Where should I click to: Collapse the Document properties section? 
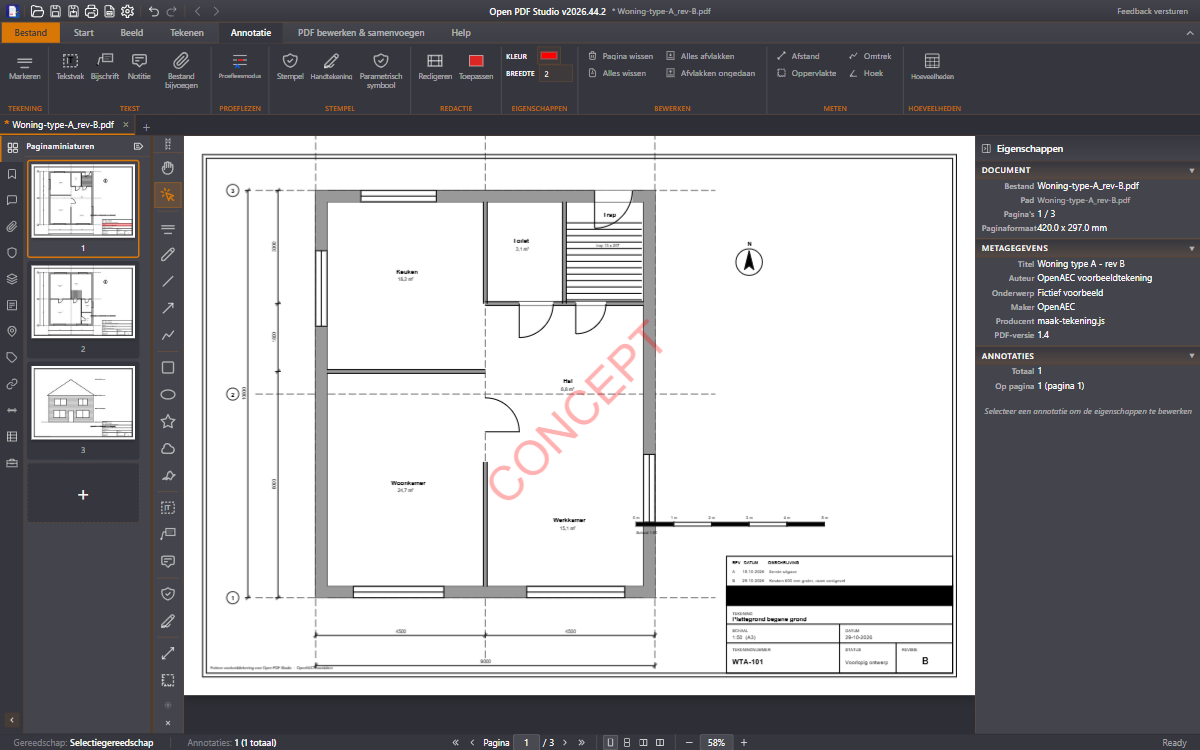click(1191, 171)
